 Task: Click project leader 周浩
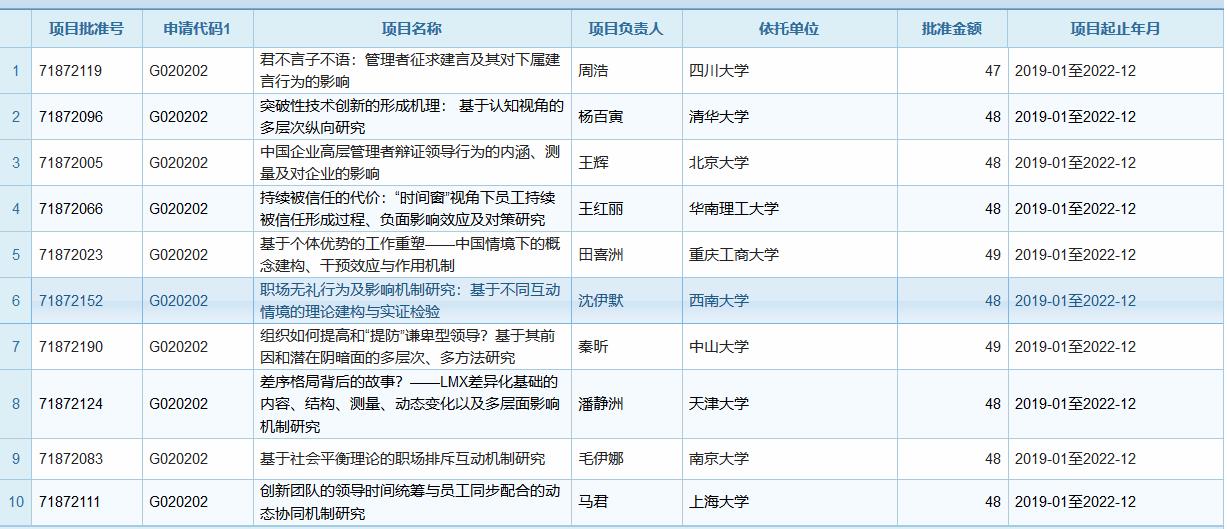pos(594,71)
